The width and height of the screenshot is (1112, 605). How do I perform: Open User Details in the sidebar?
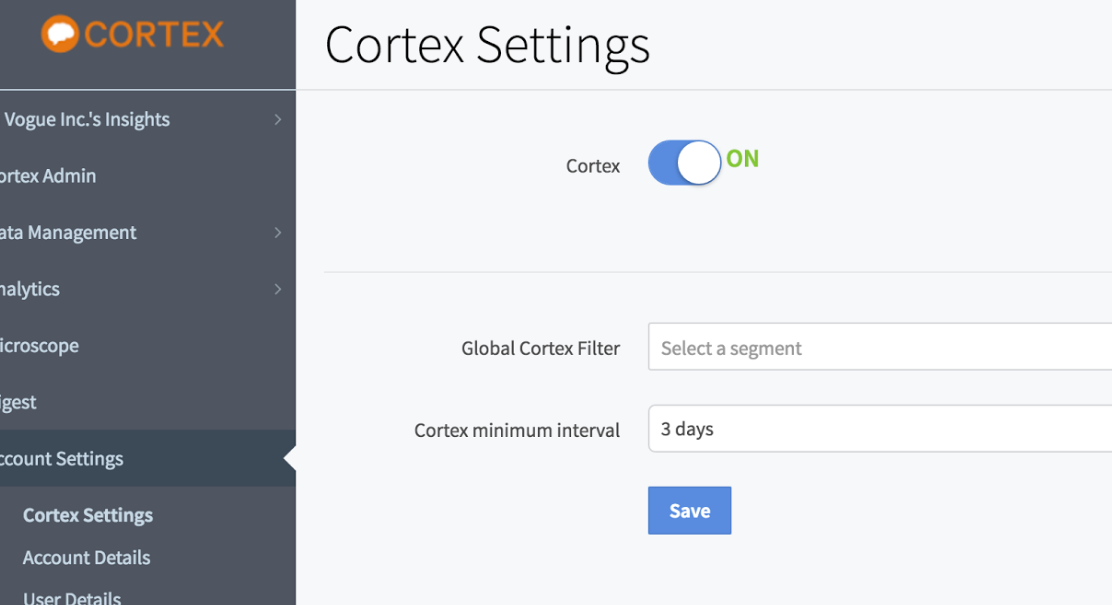coord(72,597)
